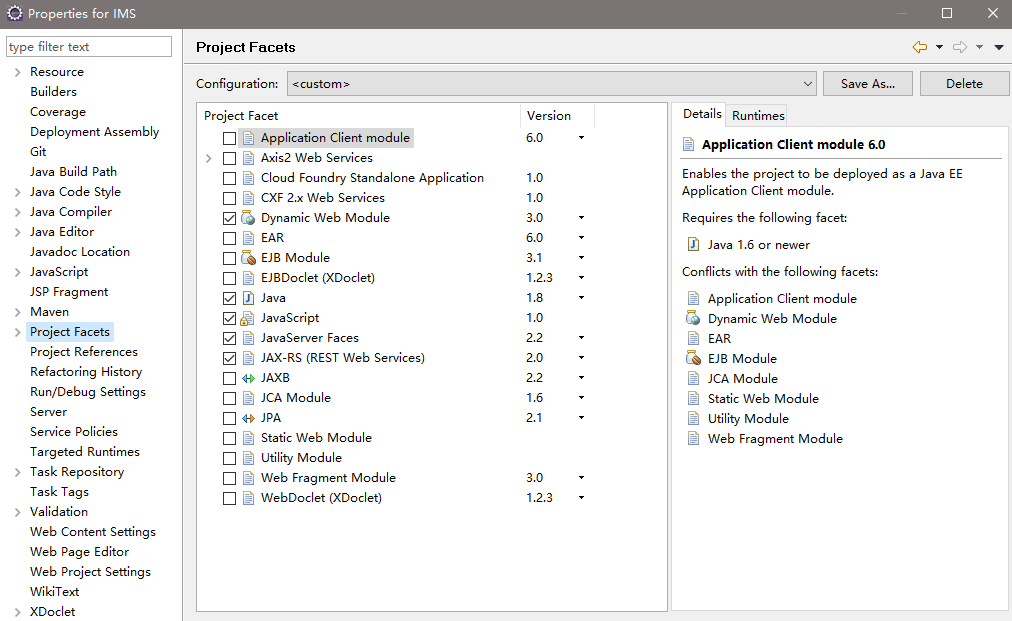Uncheck the Java facet checkbox
Viewport: 1012px width, 621px height.
[229, 298]
